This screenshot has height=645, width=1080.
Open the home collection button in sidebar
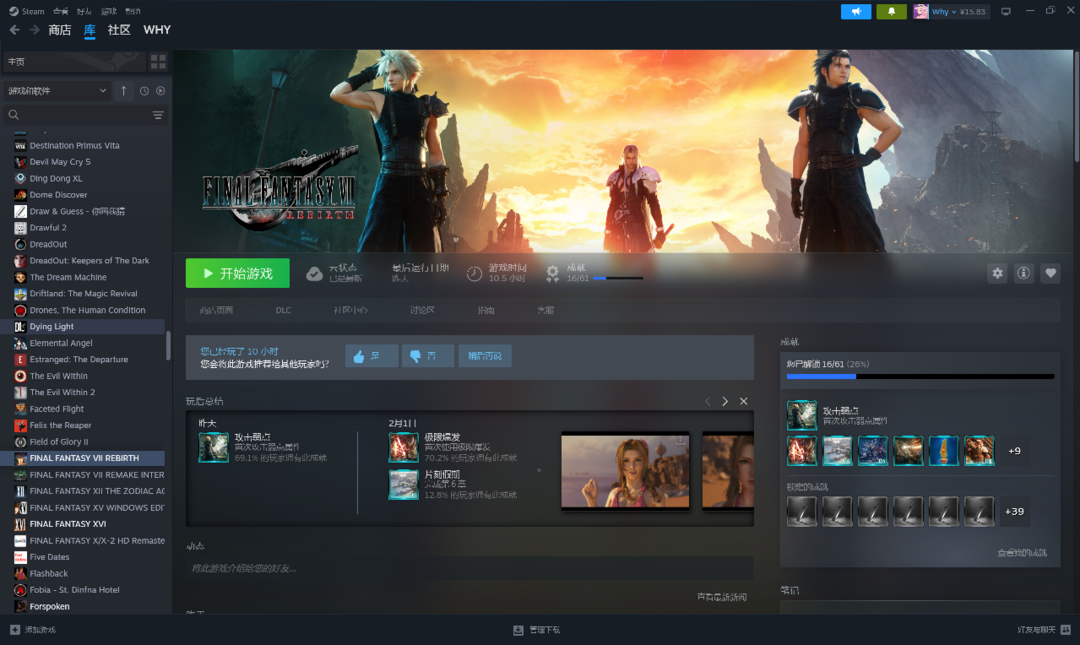[74, 62]
